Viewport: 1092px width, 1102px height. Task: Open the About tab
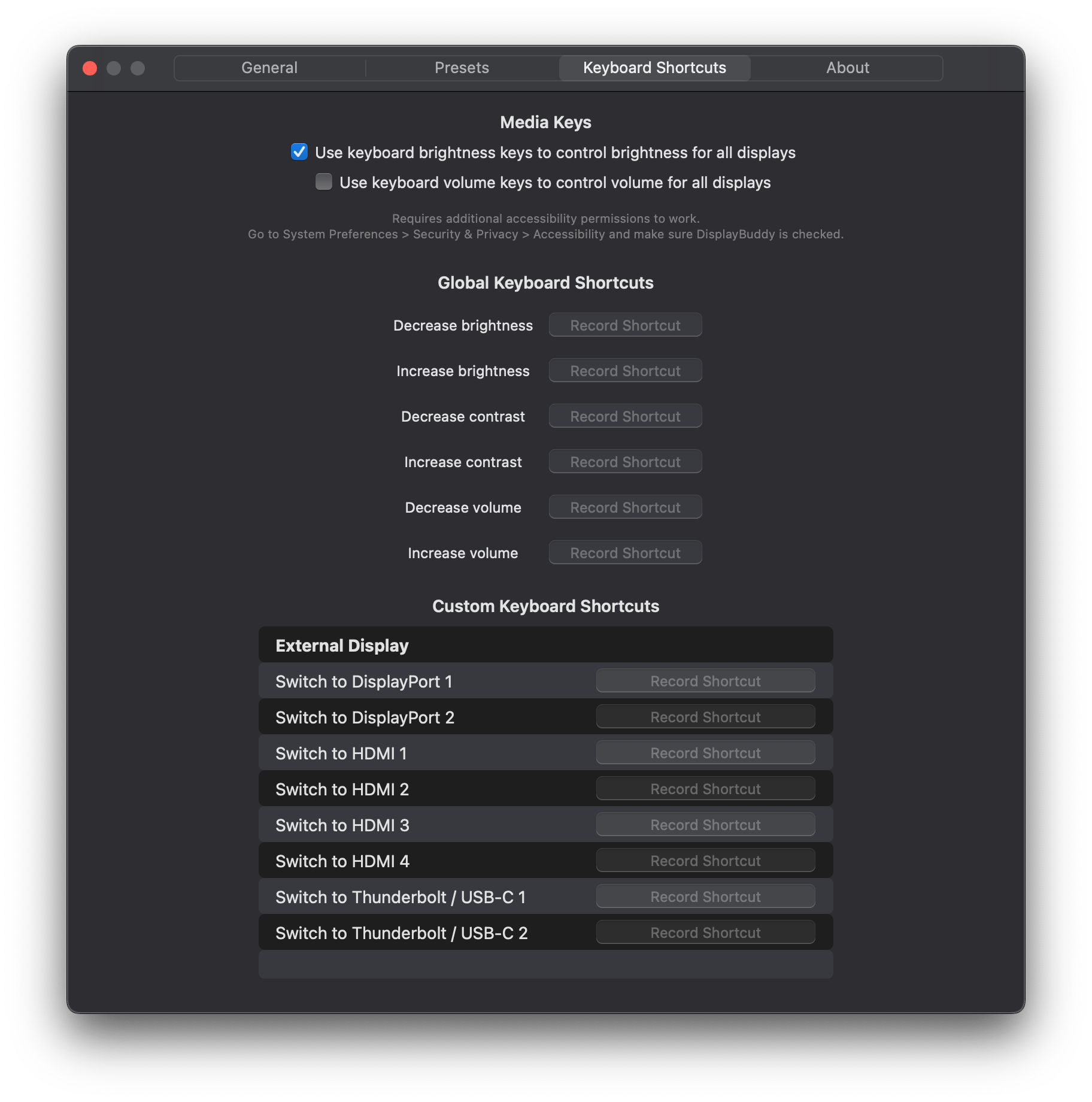point(848,68)
